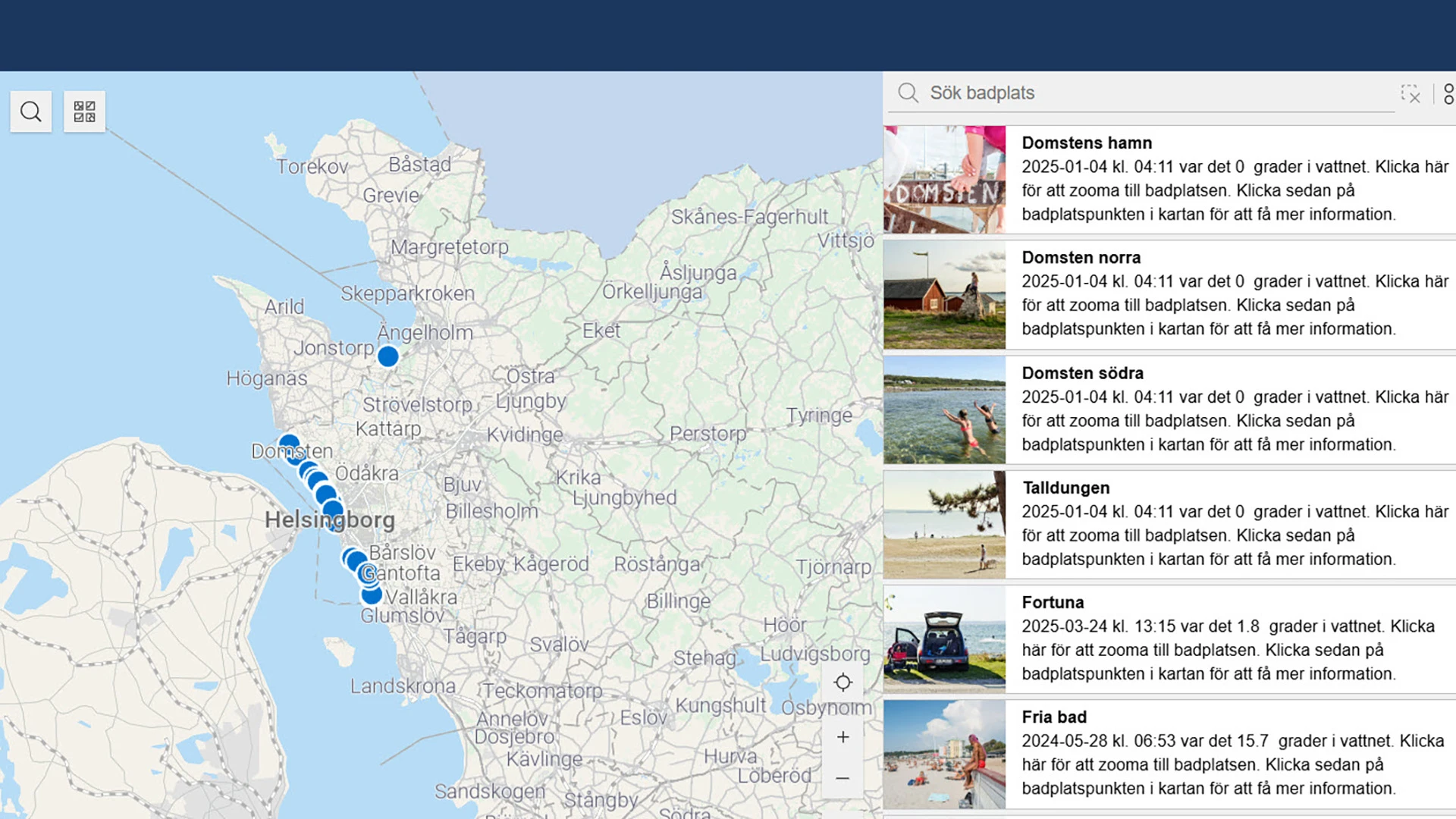The image size is (1456, 819).
Task: Select the Domsten norra list title
Action: (x=1081, y=257)
